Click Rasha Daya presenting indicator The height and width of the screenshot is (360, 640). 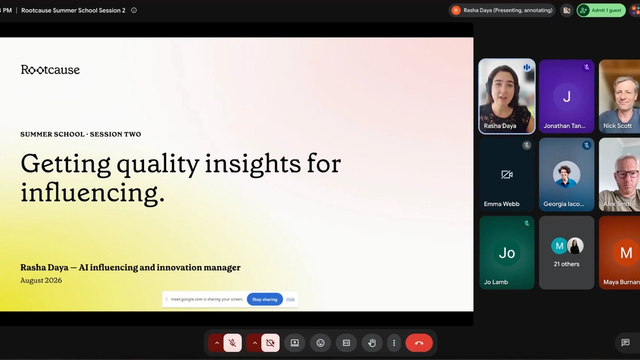coord(502,10)
